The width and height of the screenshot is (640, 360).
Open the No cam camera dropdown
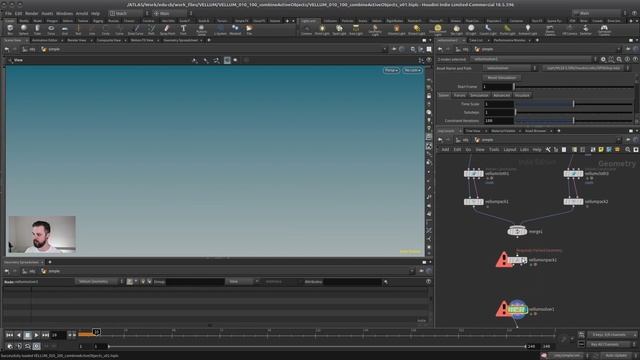pos(412,70)
